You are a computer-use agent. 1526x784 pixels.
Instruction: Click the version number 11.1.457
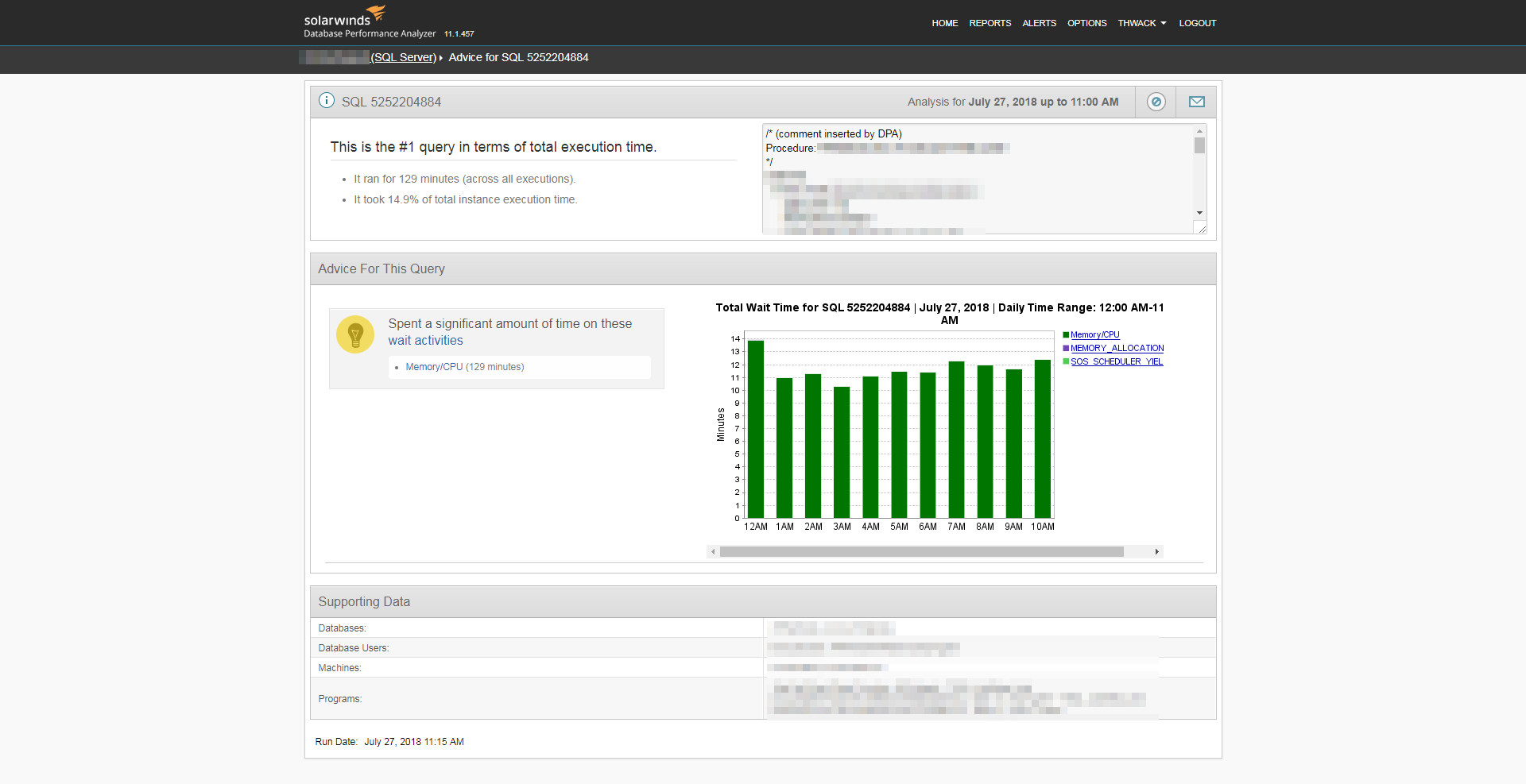pos(459,34)
